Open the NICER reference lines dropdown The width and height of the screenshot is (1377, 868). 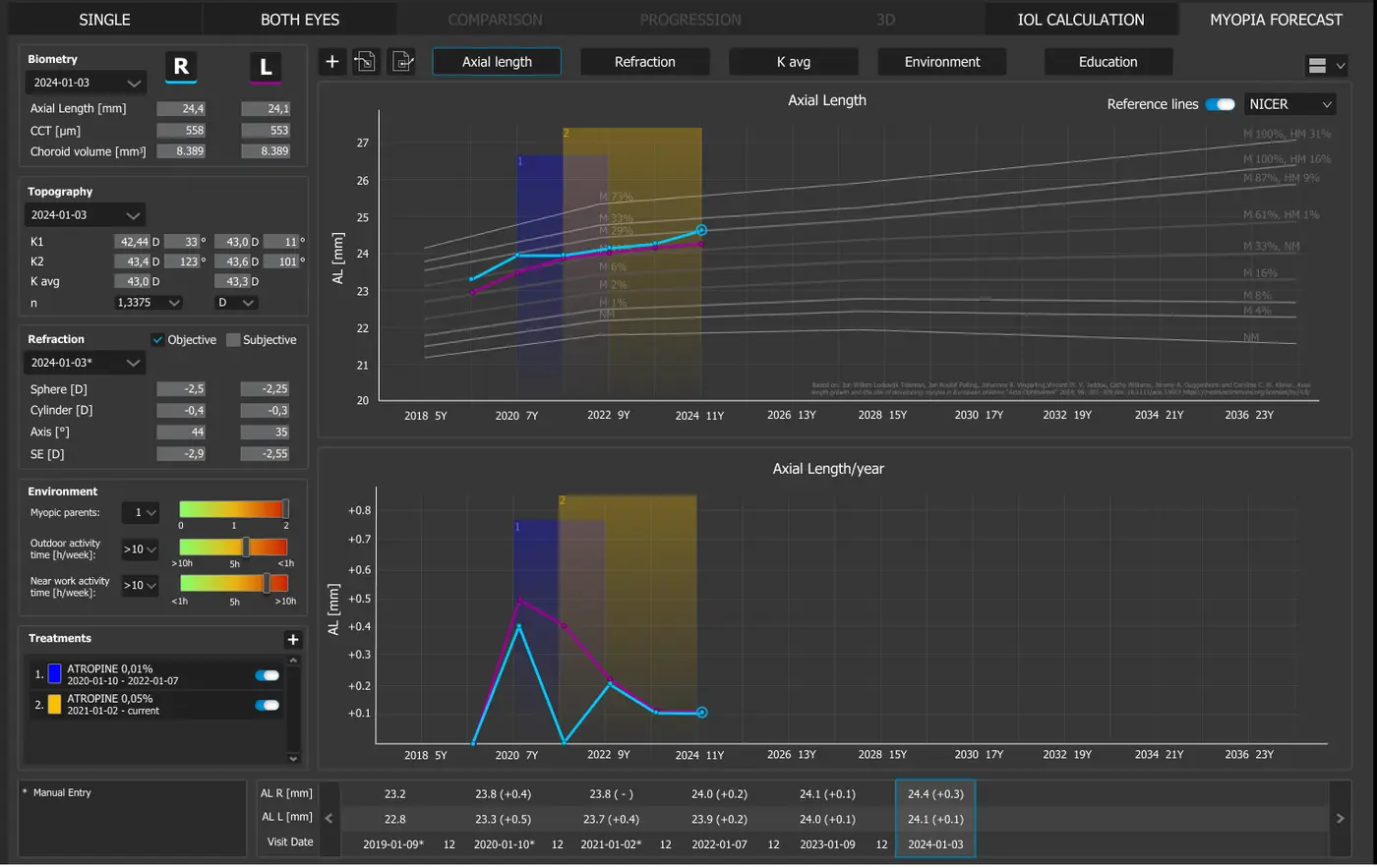coord(1289,104)
